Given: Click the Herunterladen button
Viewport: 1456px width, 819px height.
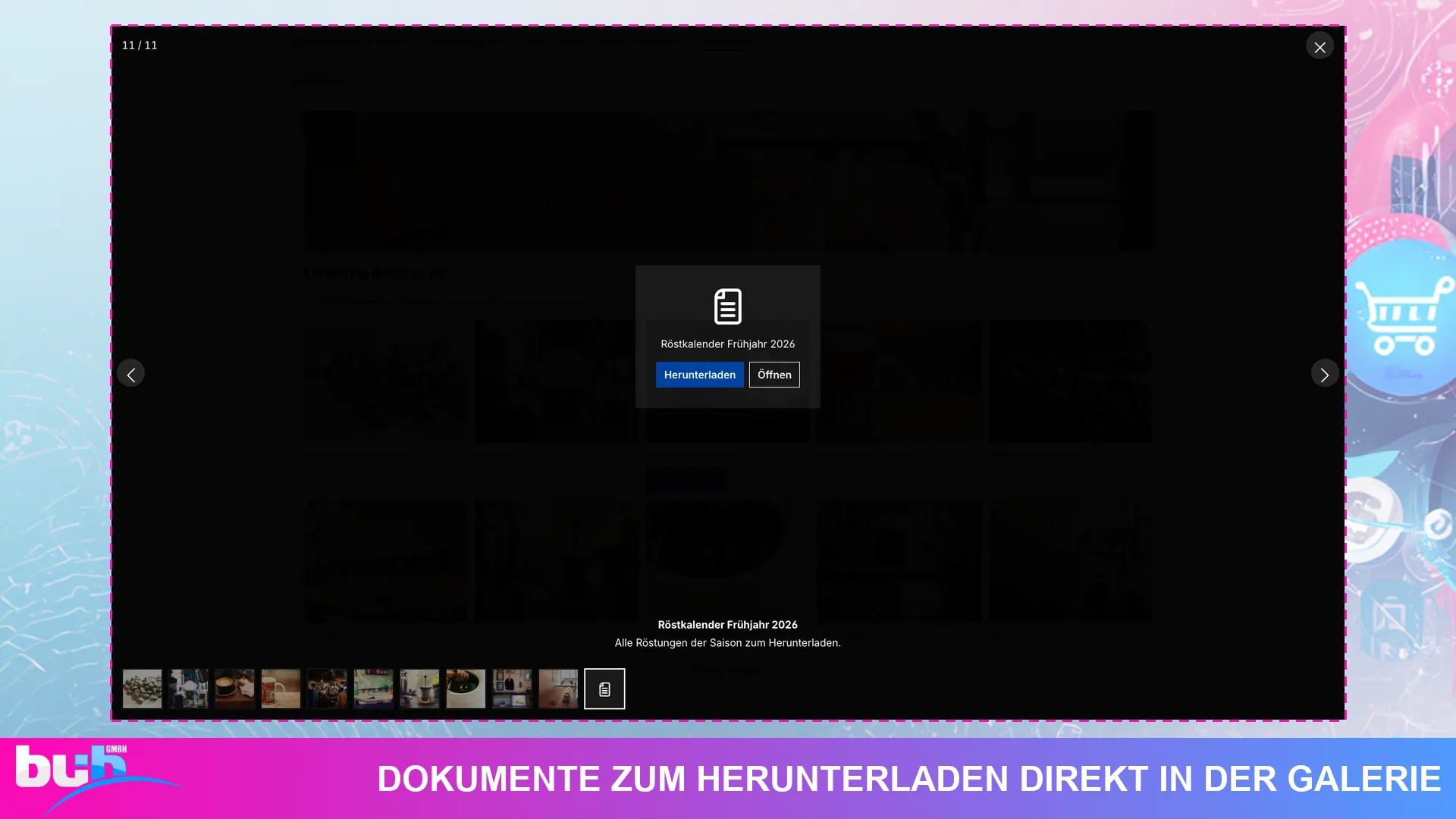Looking at the screenshot, I should [x=699, y=375].
